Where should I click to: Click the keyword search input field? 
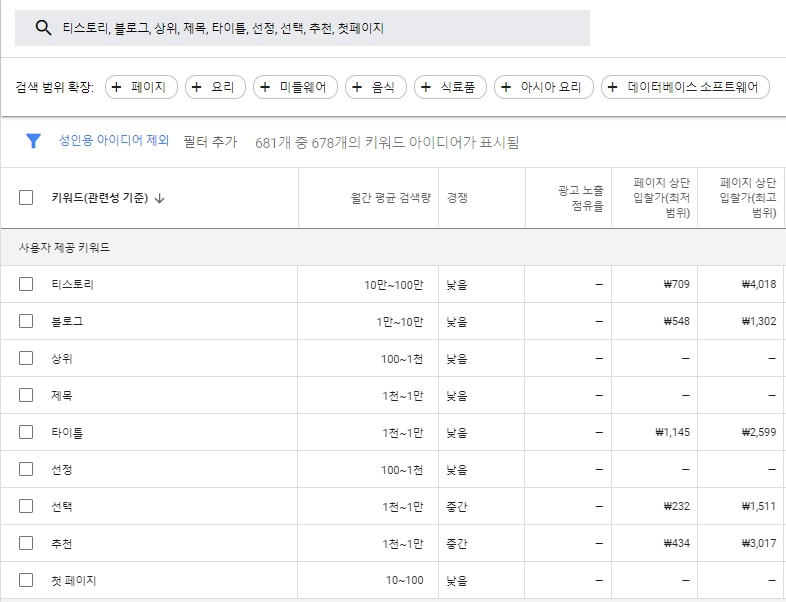pos(302,28)
